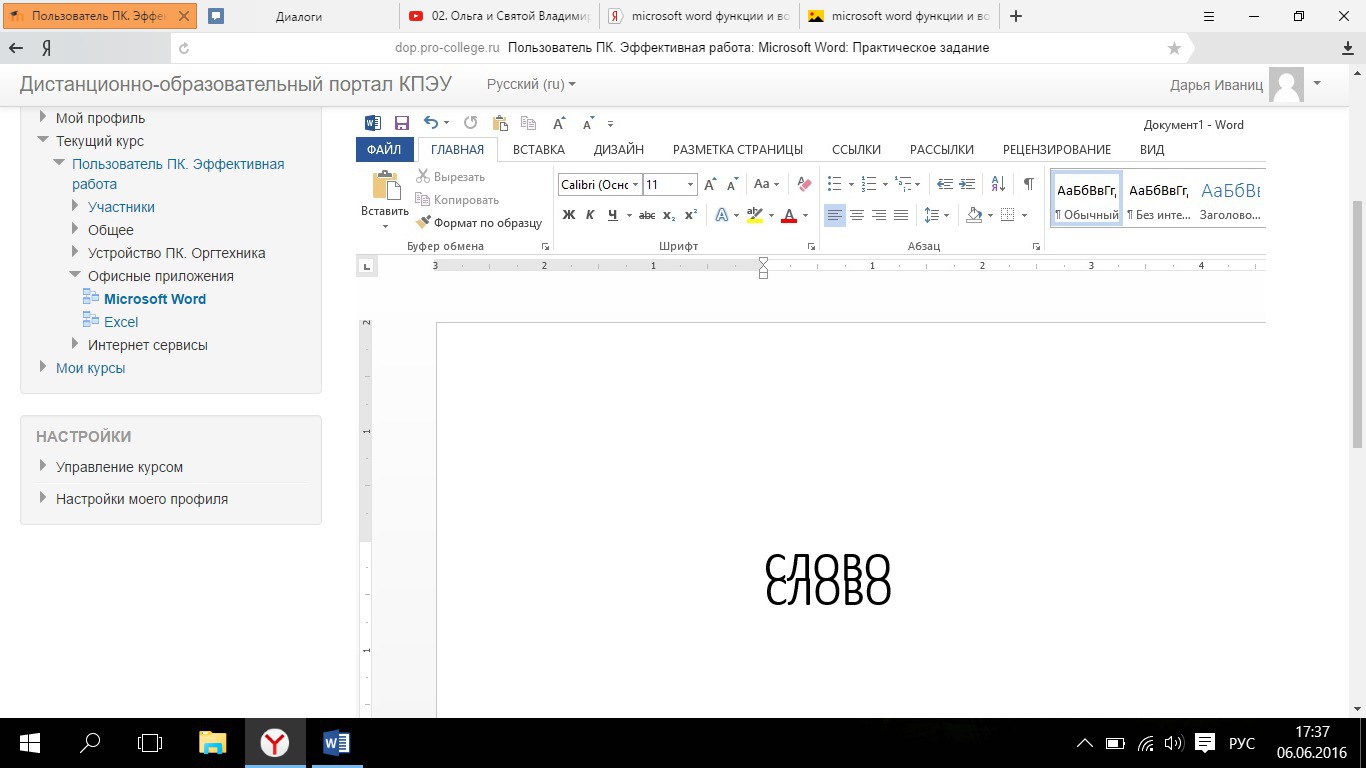This screenshot has width=1366, height=768.
Task: Apply subscript formatting
Action: pos(669,215)
